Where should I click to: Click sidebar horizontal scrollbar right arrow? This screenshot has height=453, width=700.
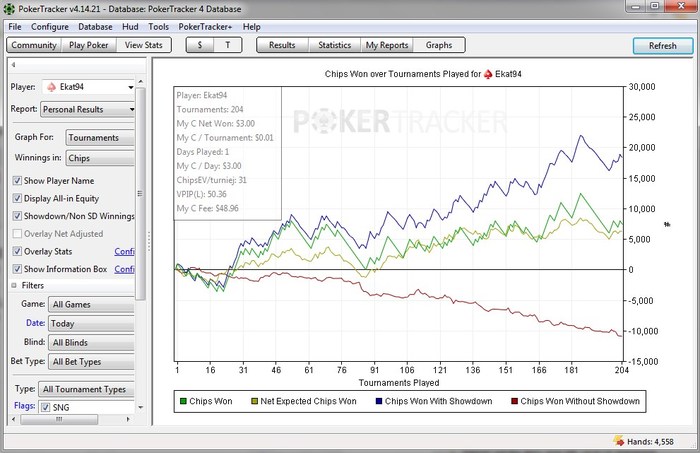[x=128, y=420]
